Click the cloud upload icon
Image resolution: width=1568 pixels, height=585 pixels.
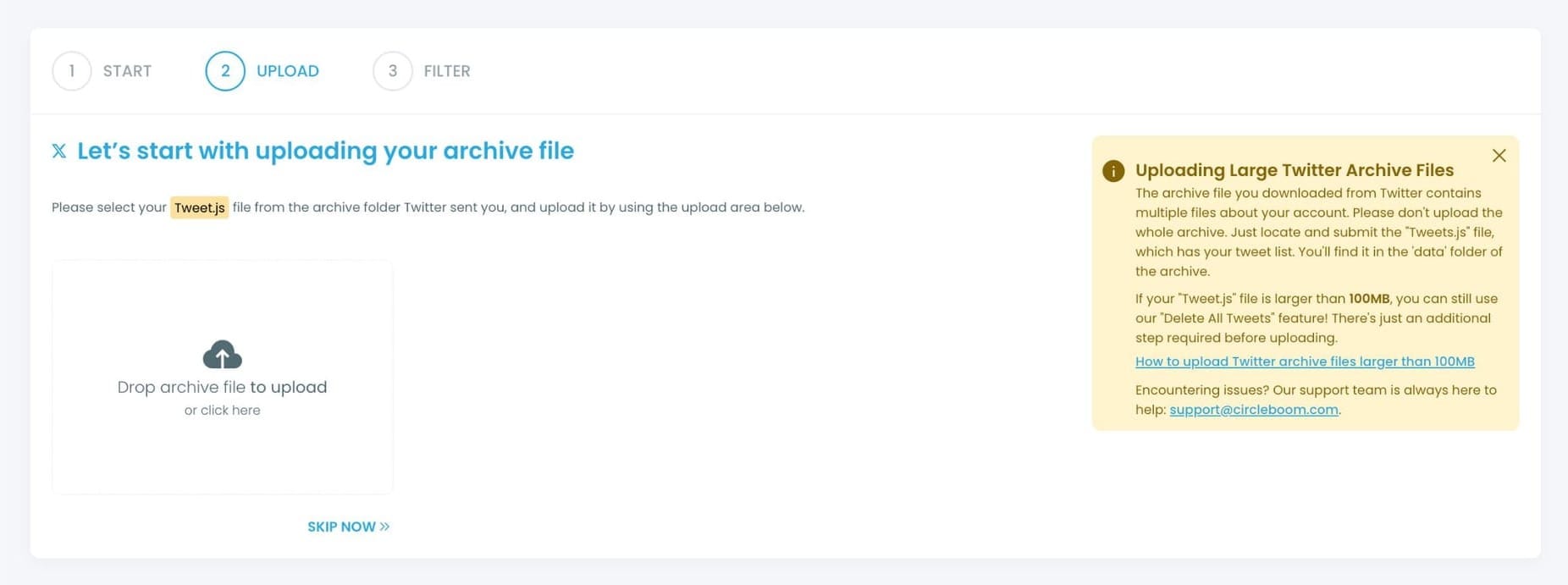(x=223, y=355)
